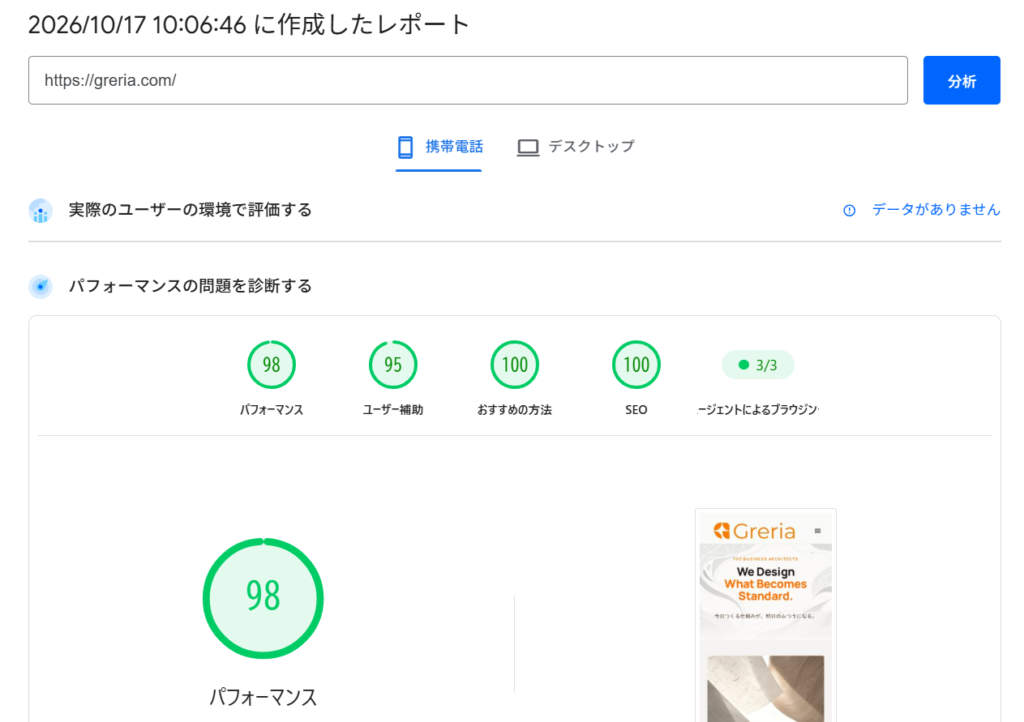Viewport: 1024px width, 722px height.
Task: Click the パフォーマンス label under the 98 gauge
Action: coord(272,410)
